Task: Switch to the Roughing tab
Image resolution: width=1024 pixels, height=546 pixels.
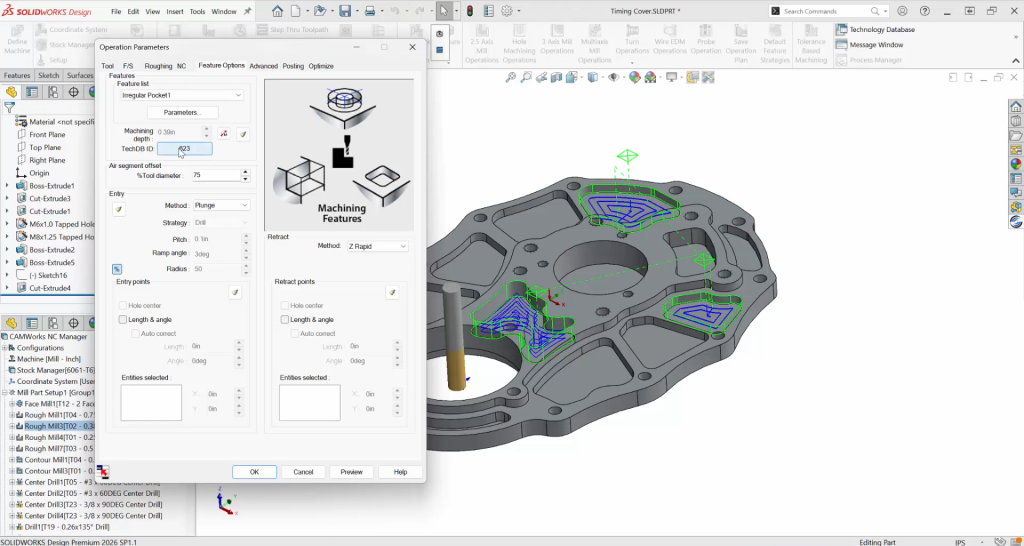Action: coord(158,66)
